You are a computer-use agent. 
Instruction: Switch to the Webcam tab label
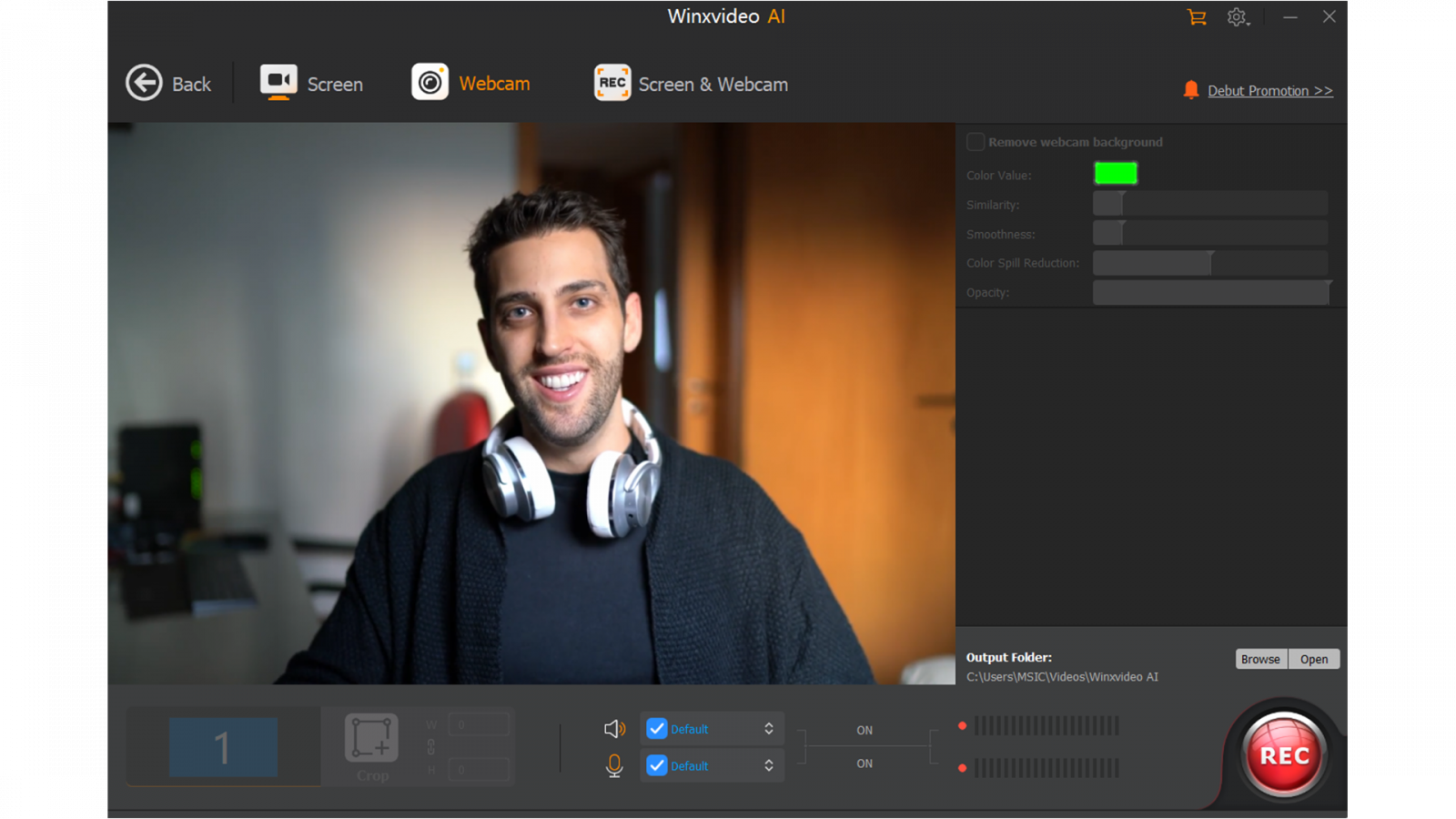click(494, 84)
